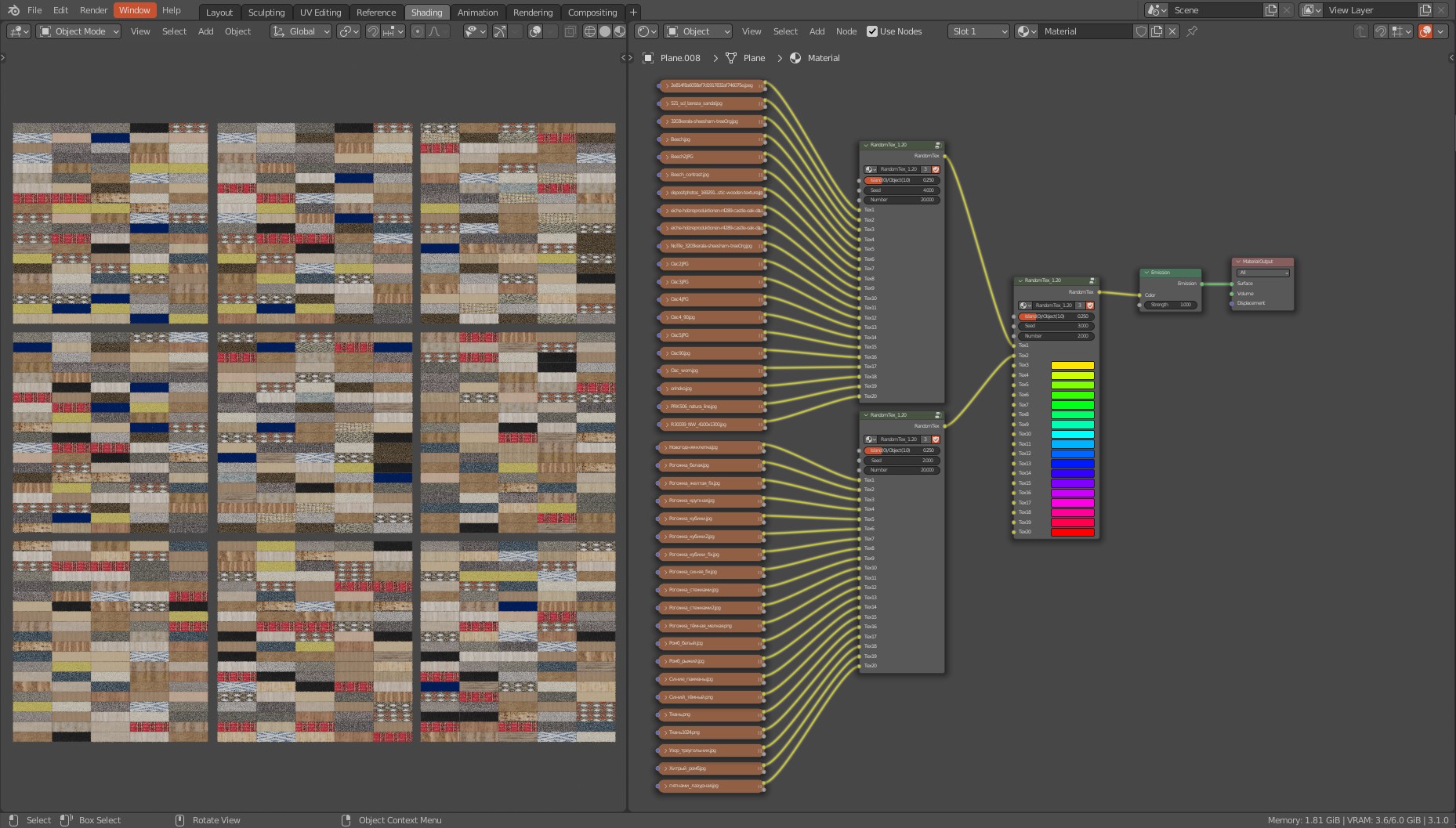Screen dimensions: 1456x828
Task: Switch to the Compositing workspace tab
Action: 592,12
